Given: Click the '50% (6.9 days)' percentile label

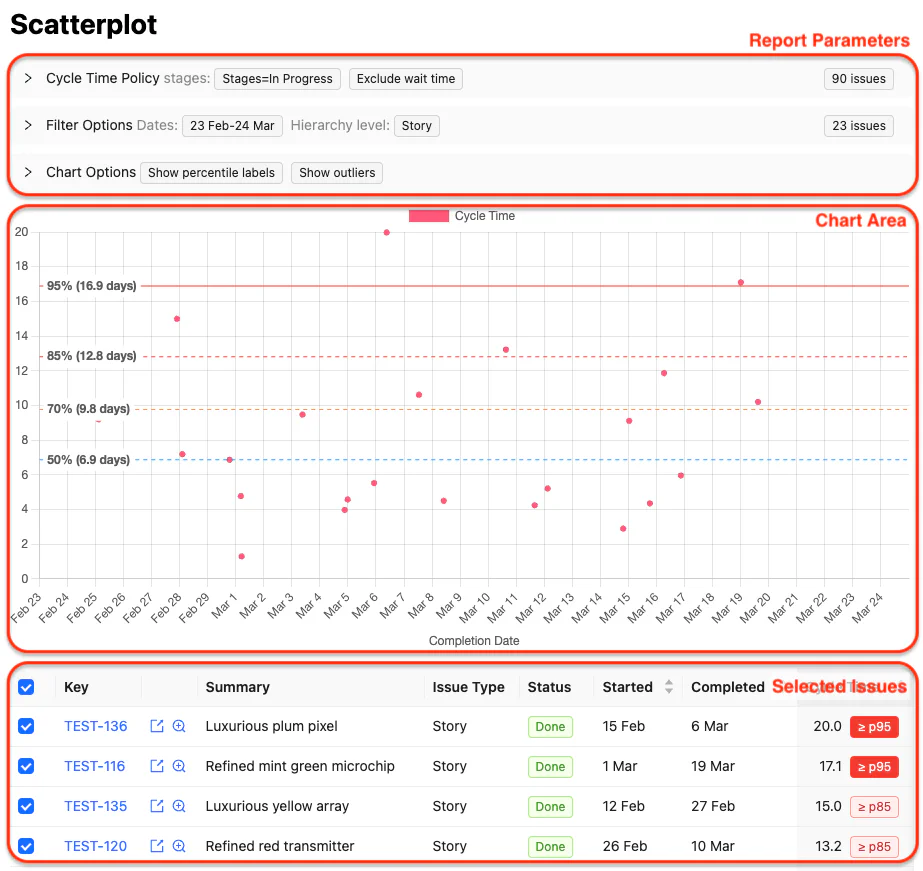Looking at the screenshot, I should pyautogui.click(x=88, y=460).
